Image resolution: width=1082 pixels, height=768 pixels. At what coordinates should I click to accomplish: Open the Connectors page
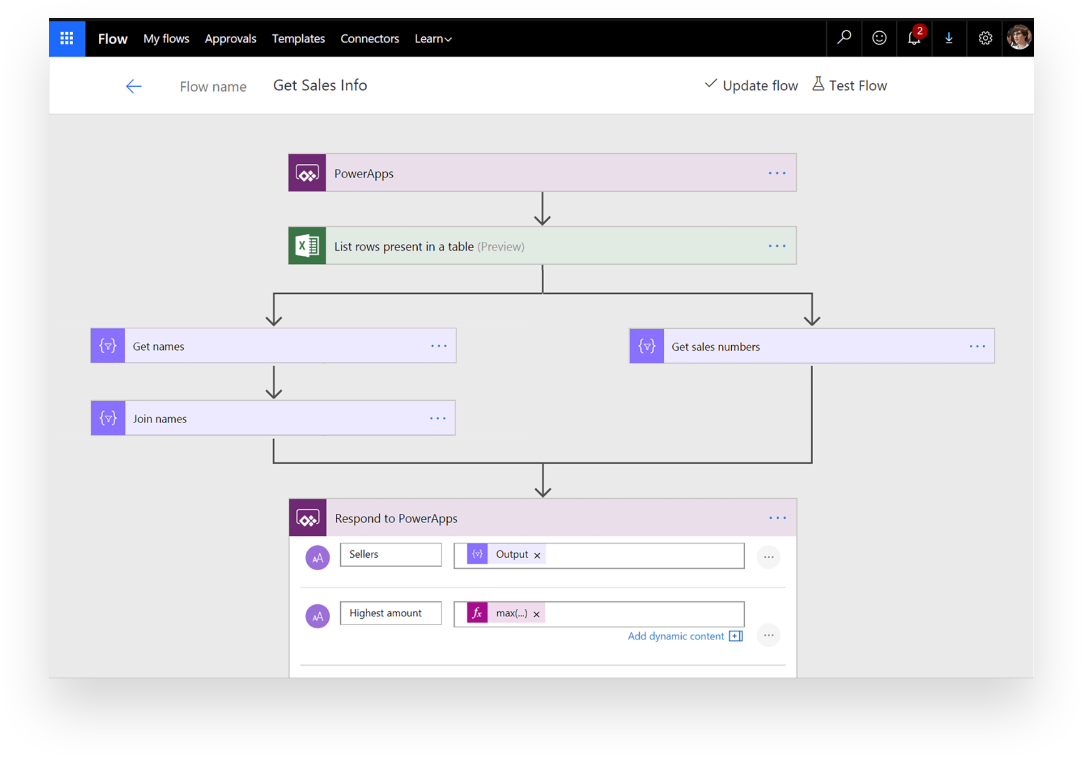tap(370, 39)
